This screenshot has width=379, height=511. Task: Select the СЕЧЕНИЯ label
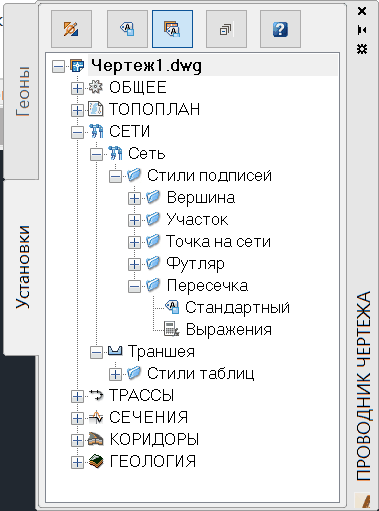(149, 417)
